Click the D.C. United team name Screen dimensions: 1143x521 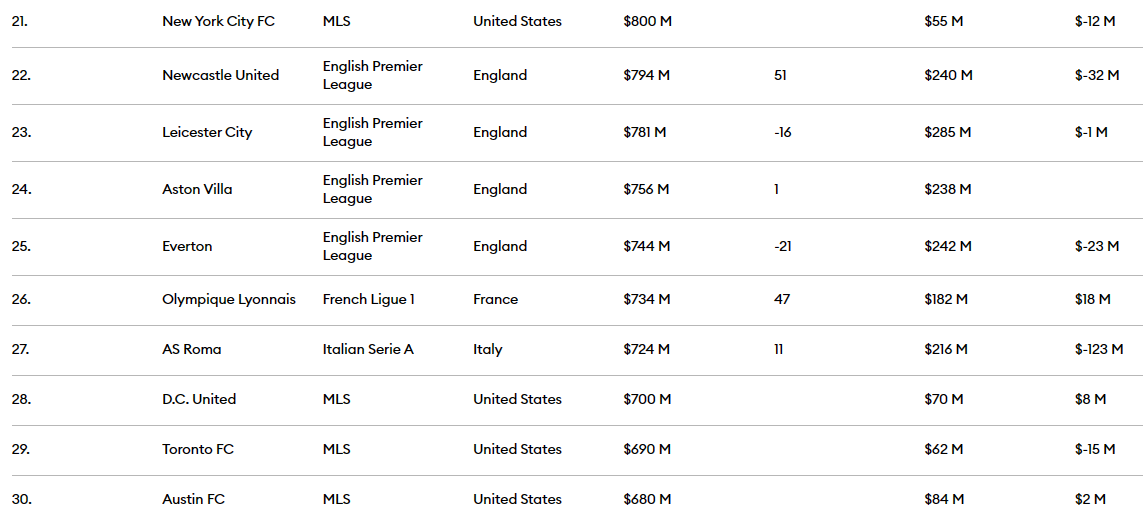tap(199, 399)
